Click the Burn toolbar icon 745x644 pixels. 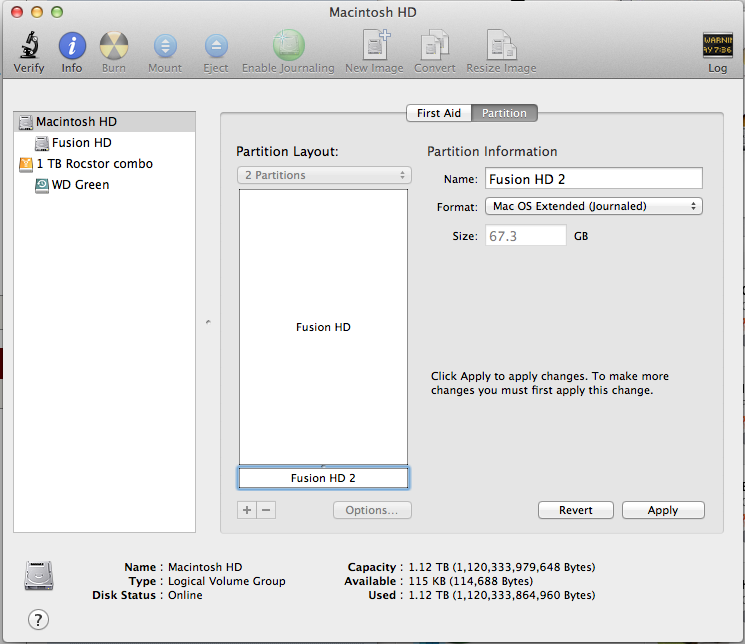[114, 46]
